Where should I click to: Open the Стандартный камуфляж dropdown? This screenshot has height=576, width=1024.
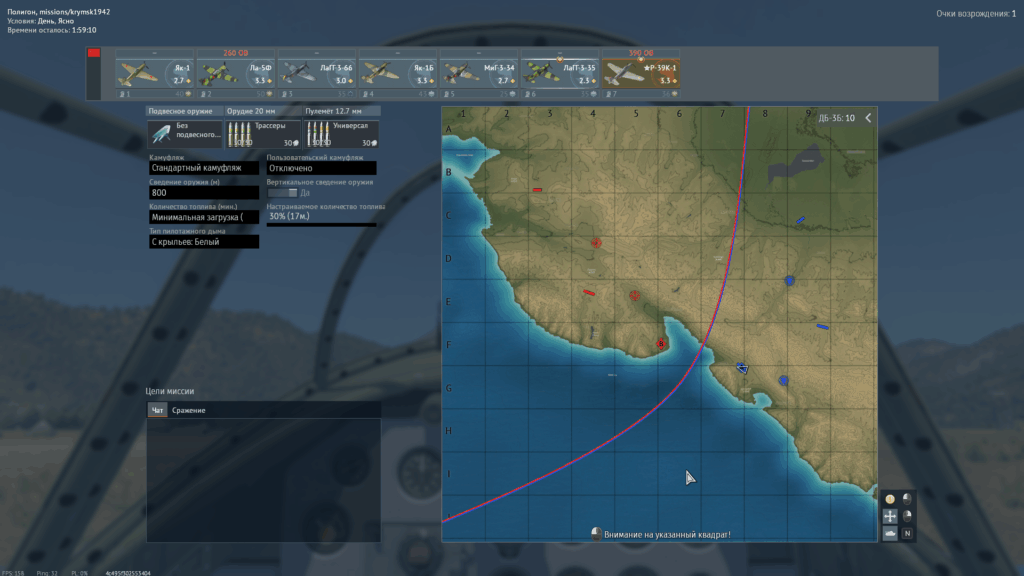point(204,168)
